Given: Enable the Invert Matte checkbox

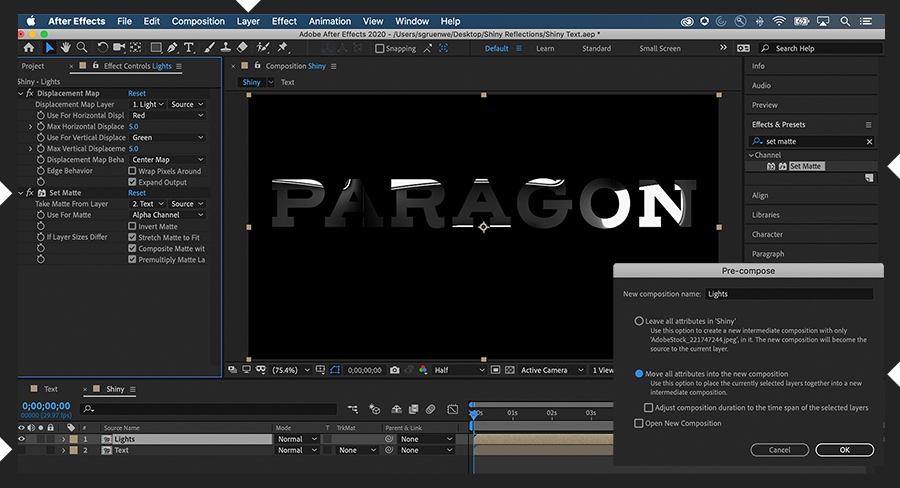Looking at the screenshot, I should pos(132,226).
